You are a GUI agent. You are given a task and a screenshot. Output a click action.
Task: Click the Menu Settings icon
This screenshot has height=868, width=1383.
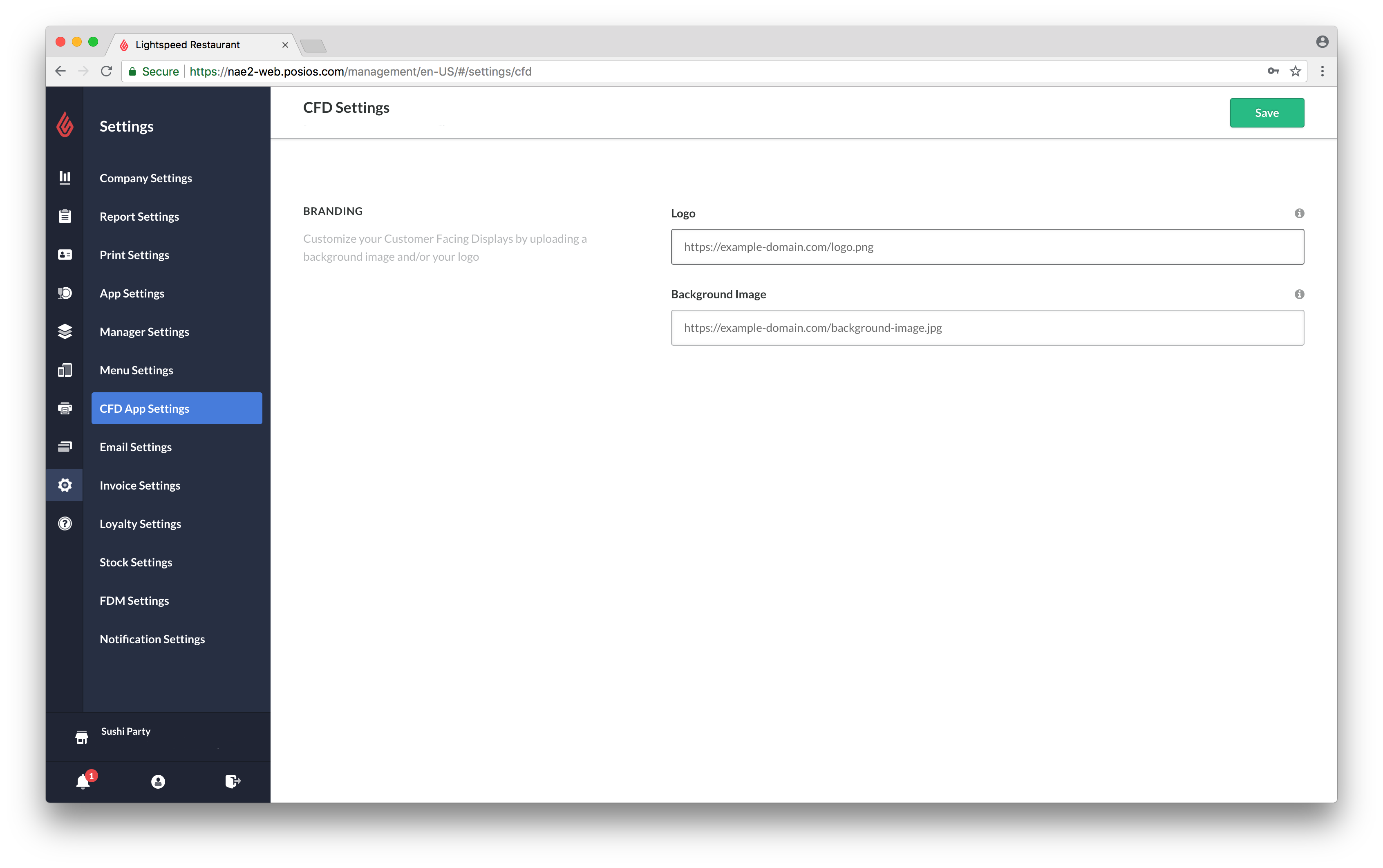(64, 369)
